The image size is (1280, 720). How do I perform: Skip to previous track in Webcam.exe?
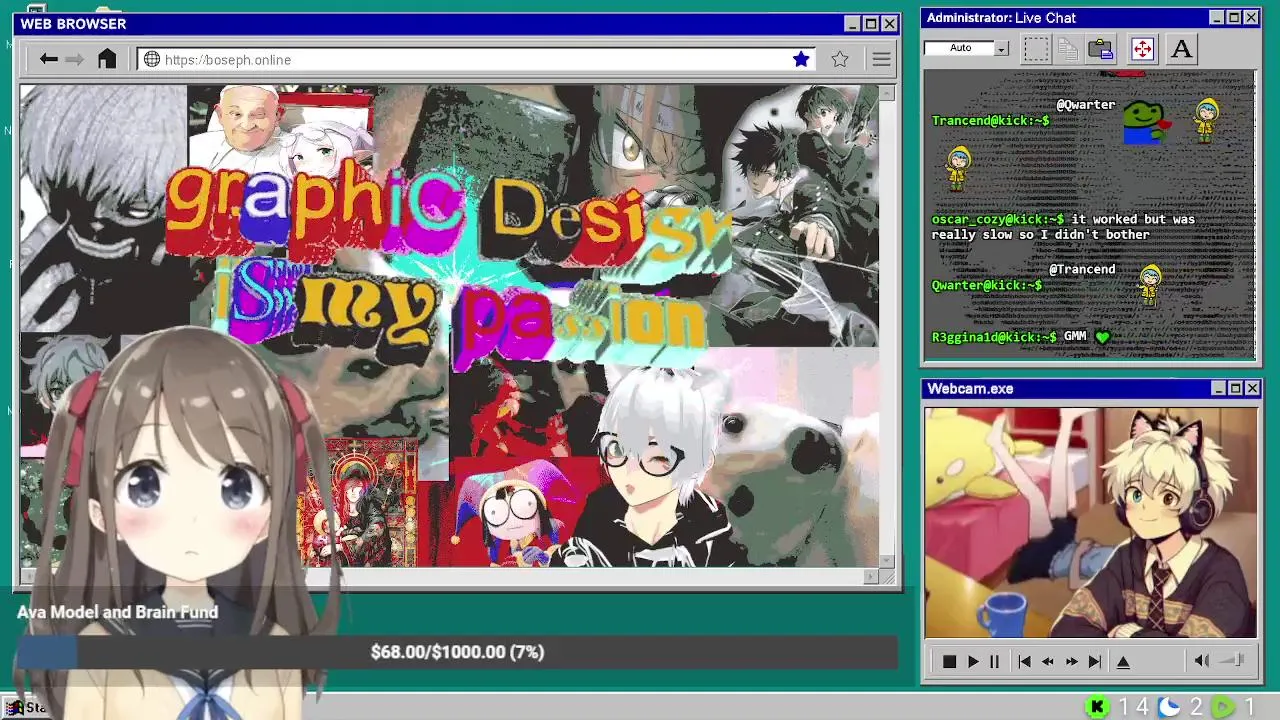click(x=1024, y=661)
